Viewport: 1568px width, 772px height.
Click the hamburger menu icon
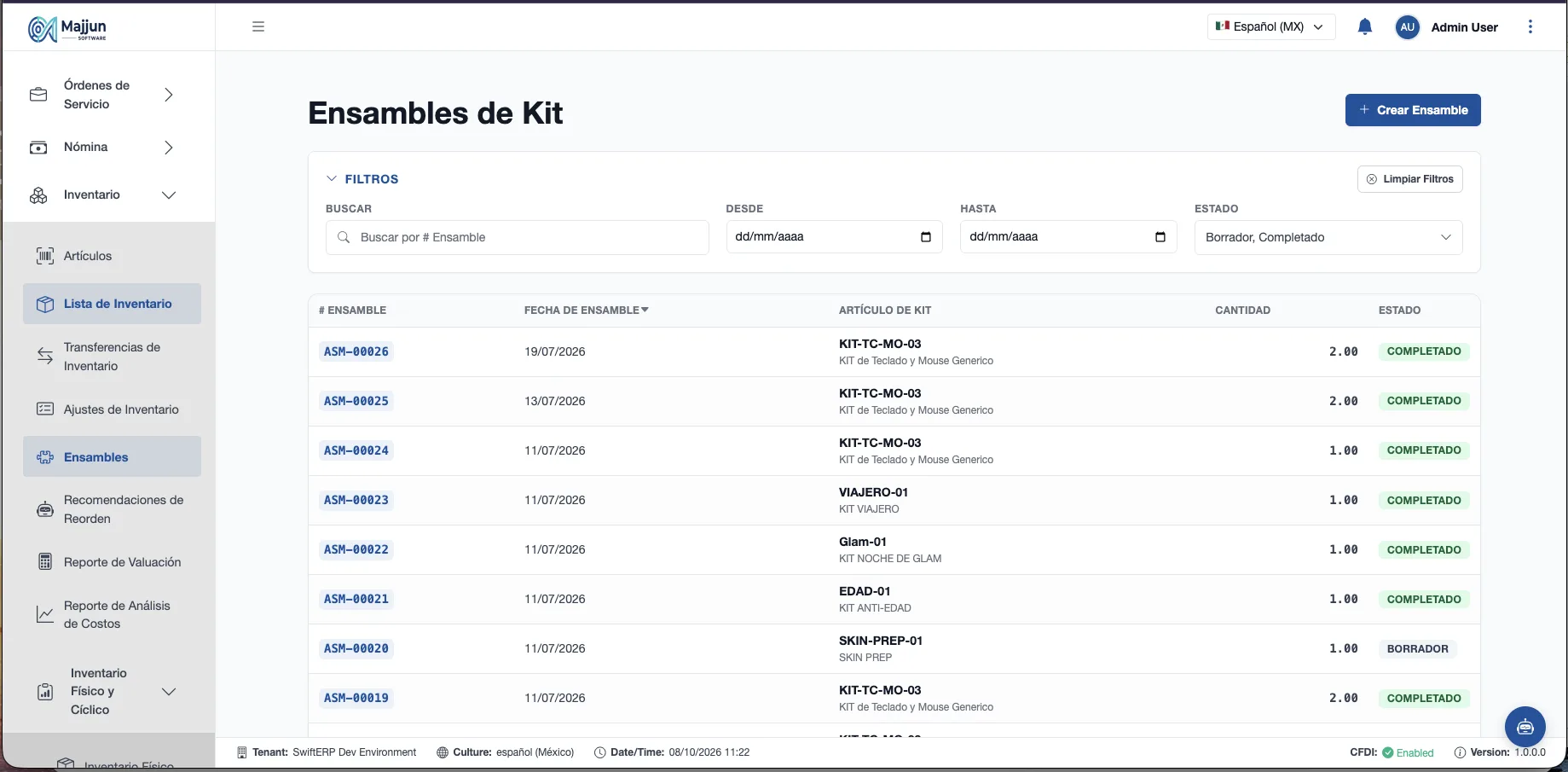258,26
